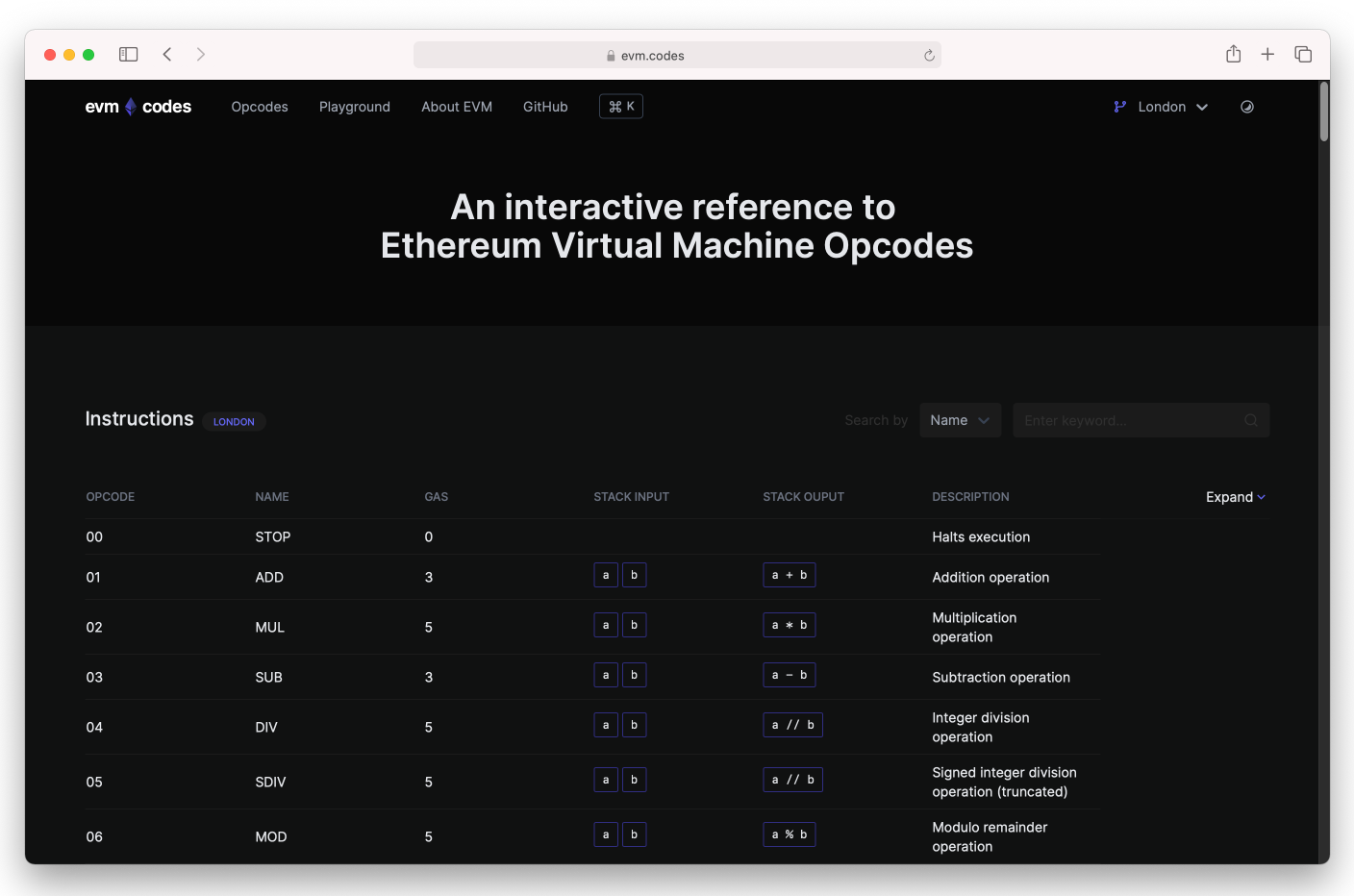Open the Playground nav item

click(355, 107)
